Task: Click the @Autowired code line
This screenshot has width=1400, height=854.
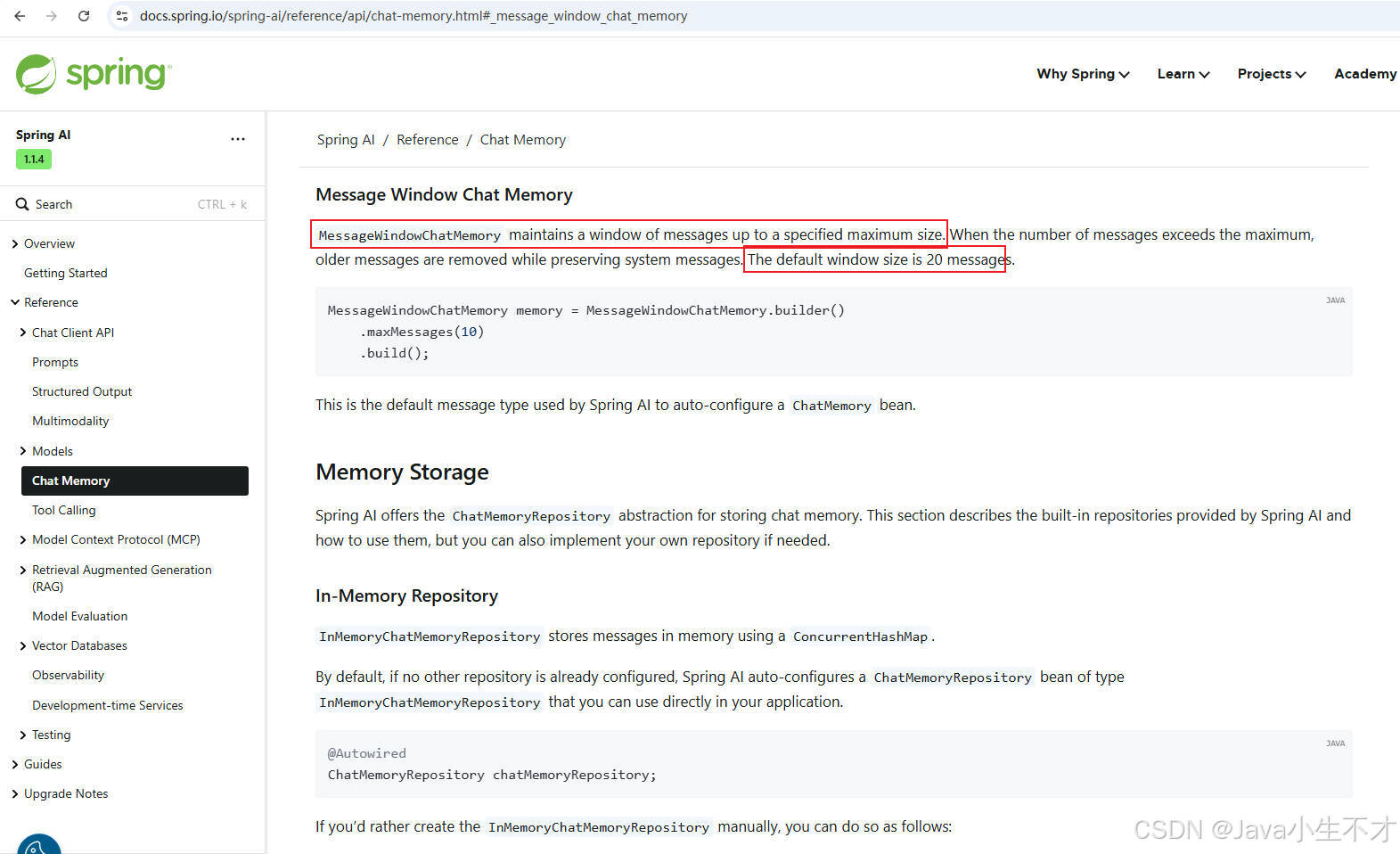Action: coord(366,753)
